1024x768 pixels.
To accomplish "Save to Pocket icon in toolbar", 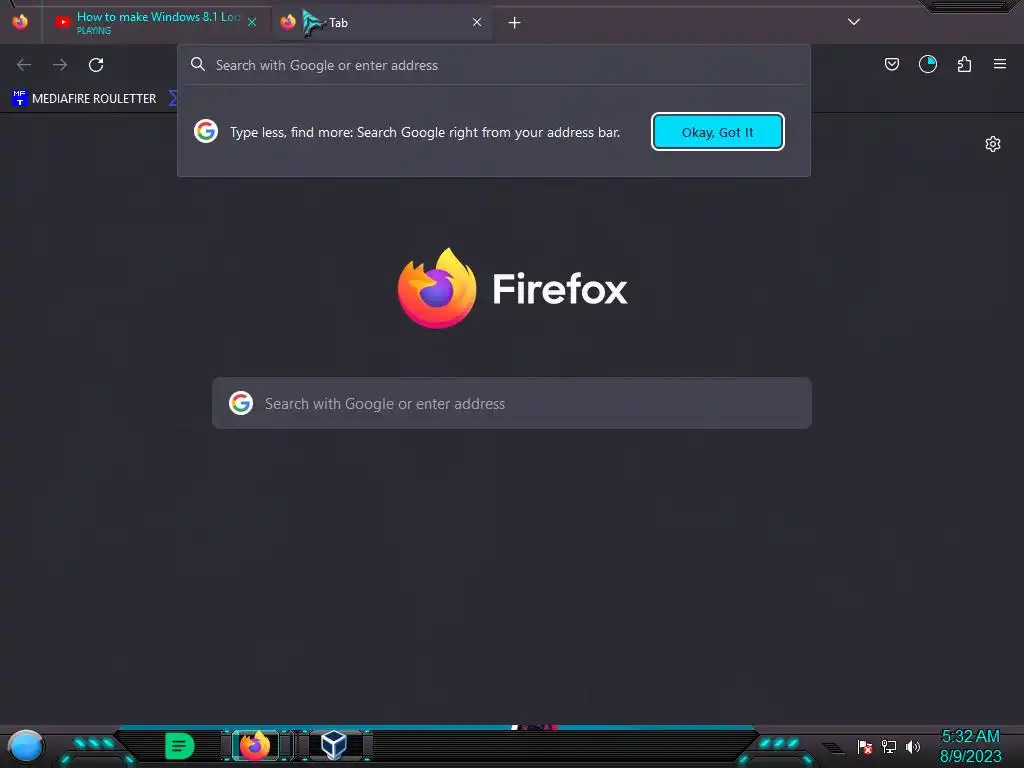I will 891,64.
